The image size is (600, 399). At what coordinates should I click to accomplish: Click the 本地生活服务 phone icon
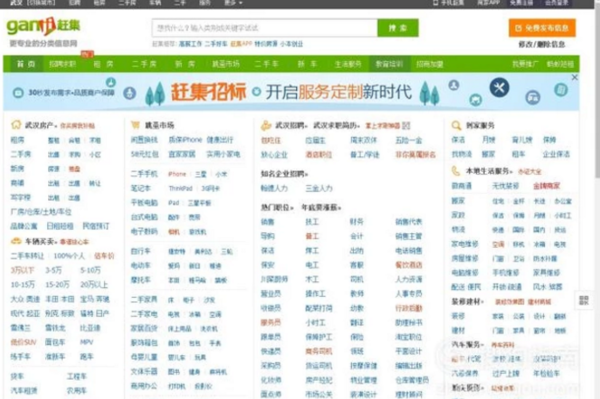pos(456,171)
